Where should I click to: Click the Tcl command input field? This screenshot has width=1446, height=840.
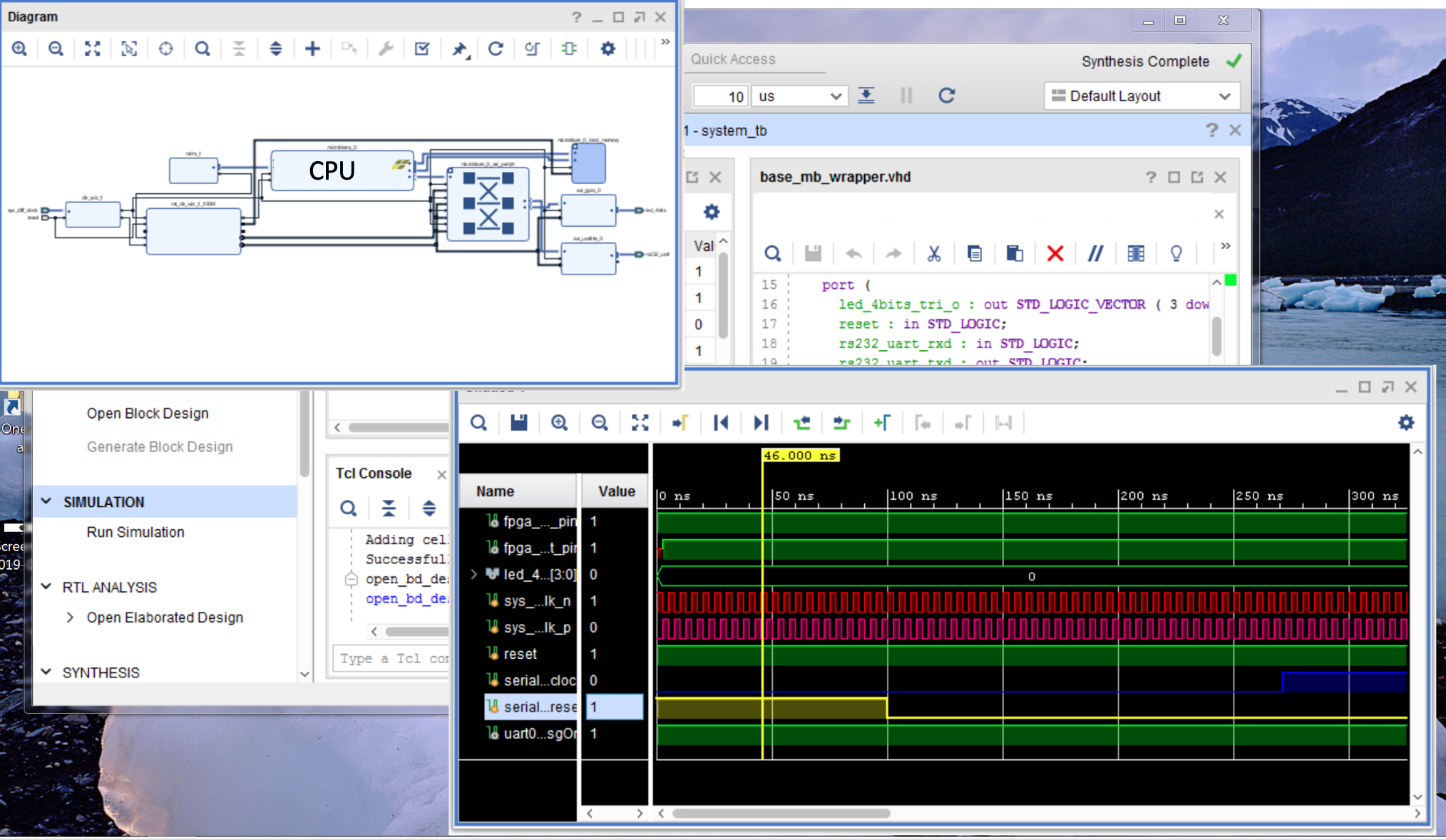pos(392,658)
